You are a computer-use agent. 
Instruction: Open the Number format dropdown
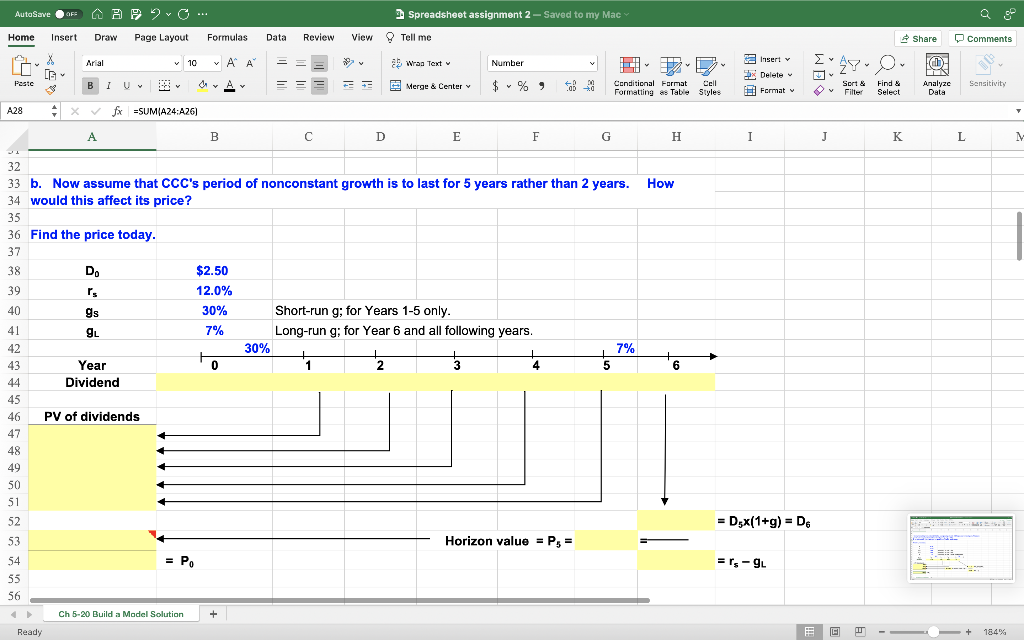coord(541,62)
